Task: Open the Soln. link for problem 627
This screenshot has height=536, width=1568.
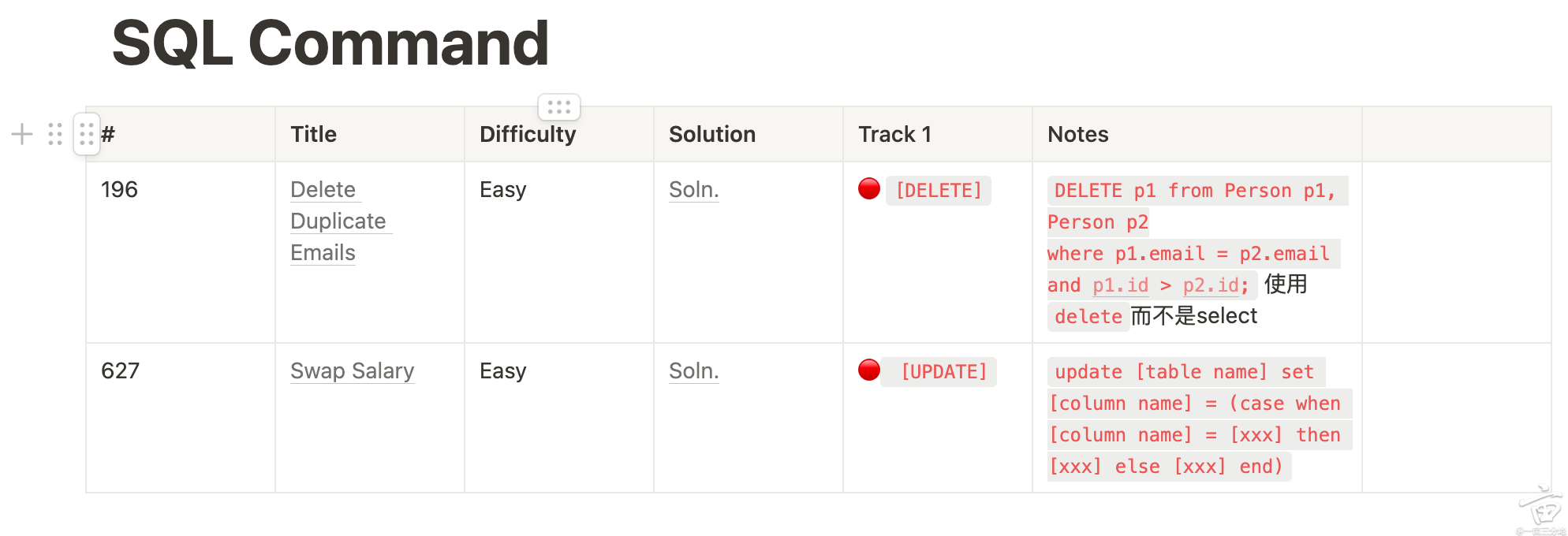Action: pos(693,371)
